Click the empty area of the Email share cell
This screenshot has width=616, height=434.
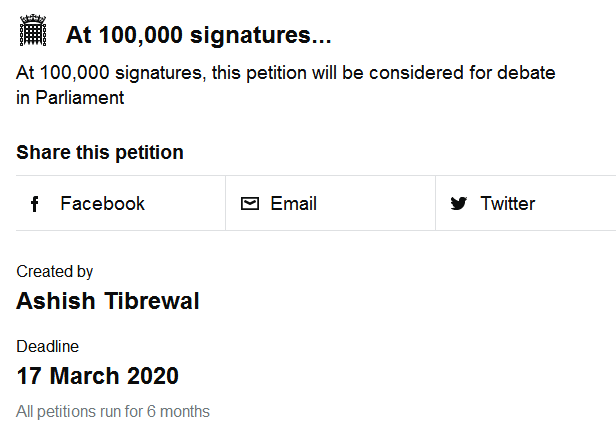tap(375, 203)
